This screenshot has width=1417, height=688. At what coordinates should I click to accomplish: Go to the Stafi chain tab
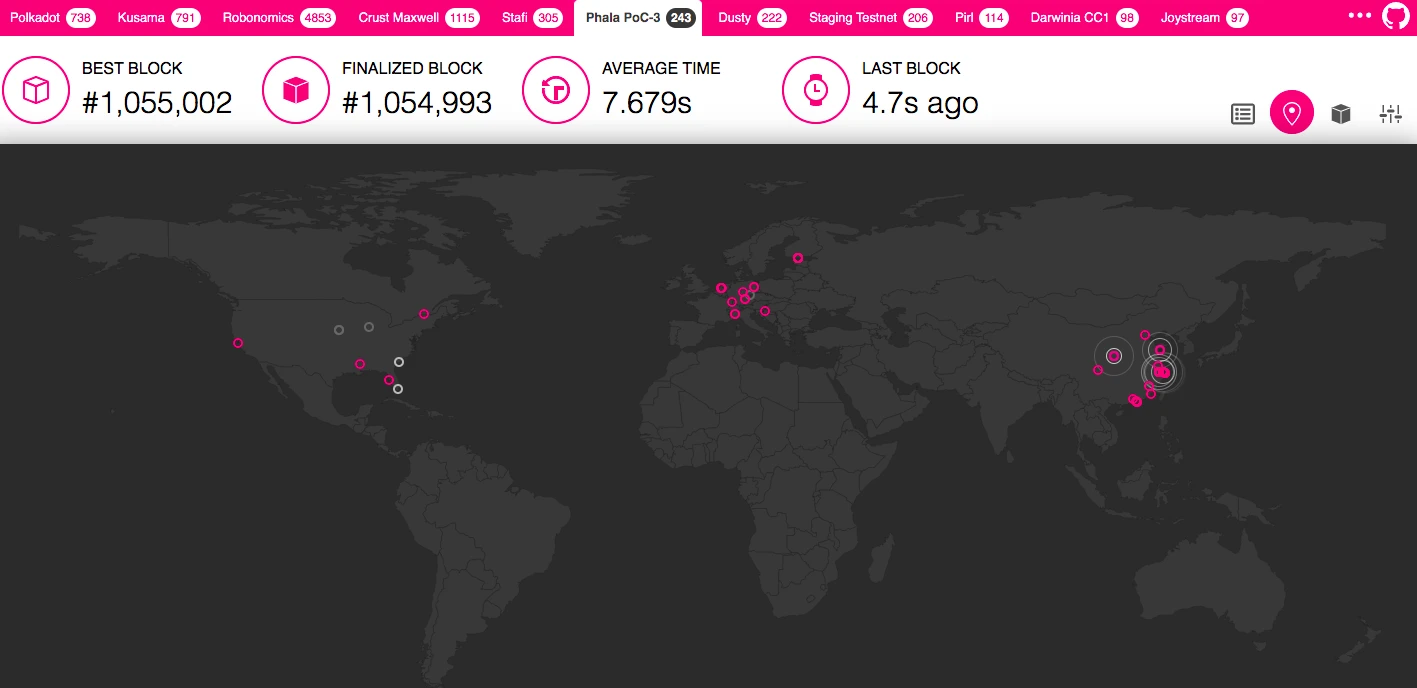tap(532, 18)
